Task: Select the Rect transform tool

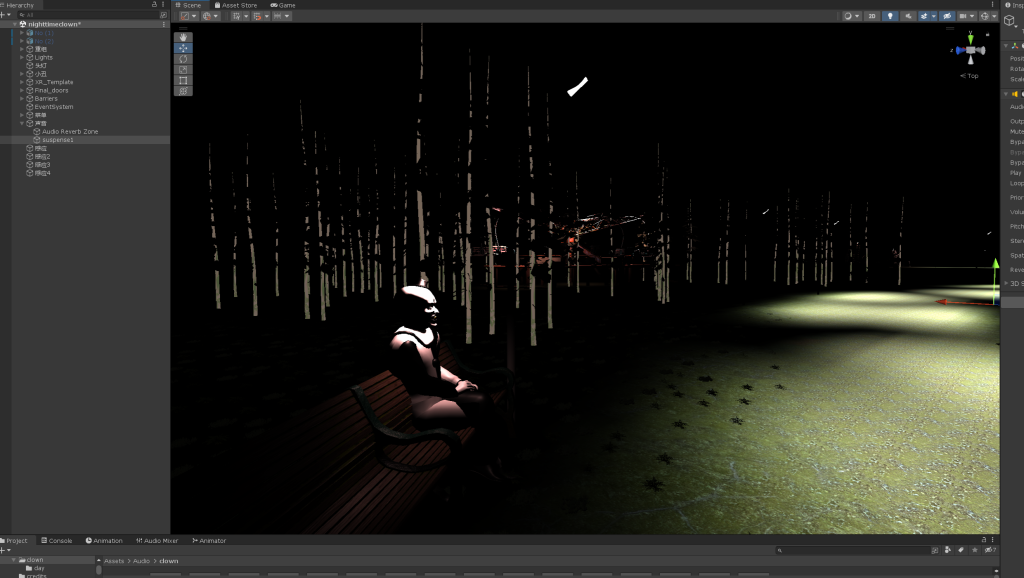Action: [x=183, y=80]
